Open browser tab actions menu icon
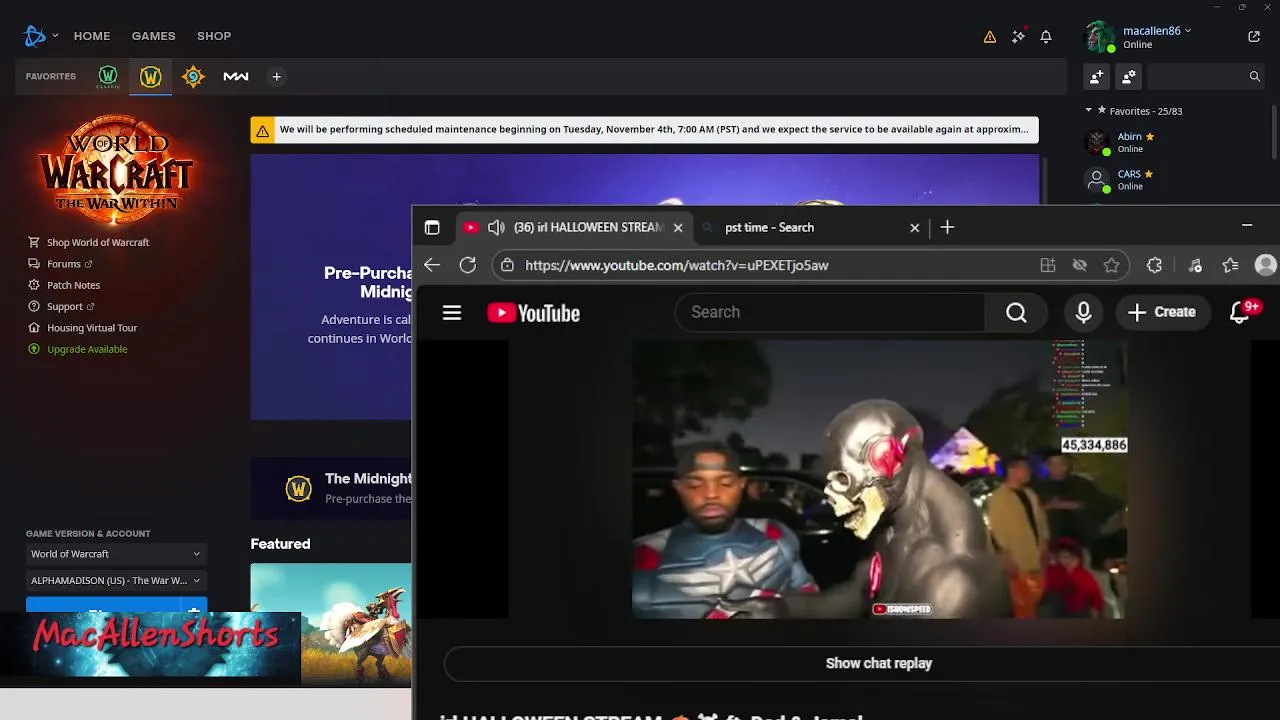The height and width of the screenshot is (720, 1280). click(432, 228)
